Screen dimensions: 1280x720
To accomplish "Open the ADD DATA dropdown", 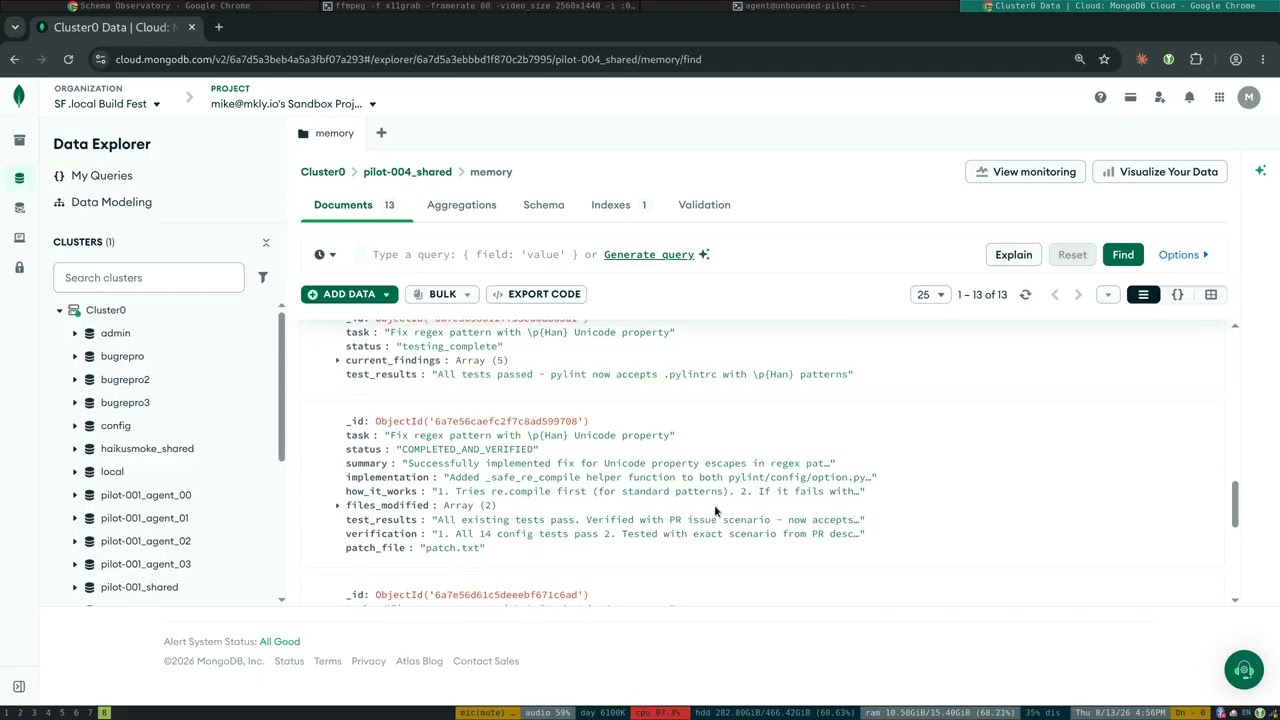I will click(x=349, y=294).
